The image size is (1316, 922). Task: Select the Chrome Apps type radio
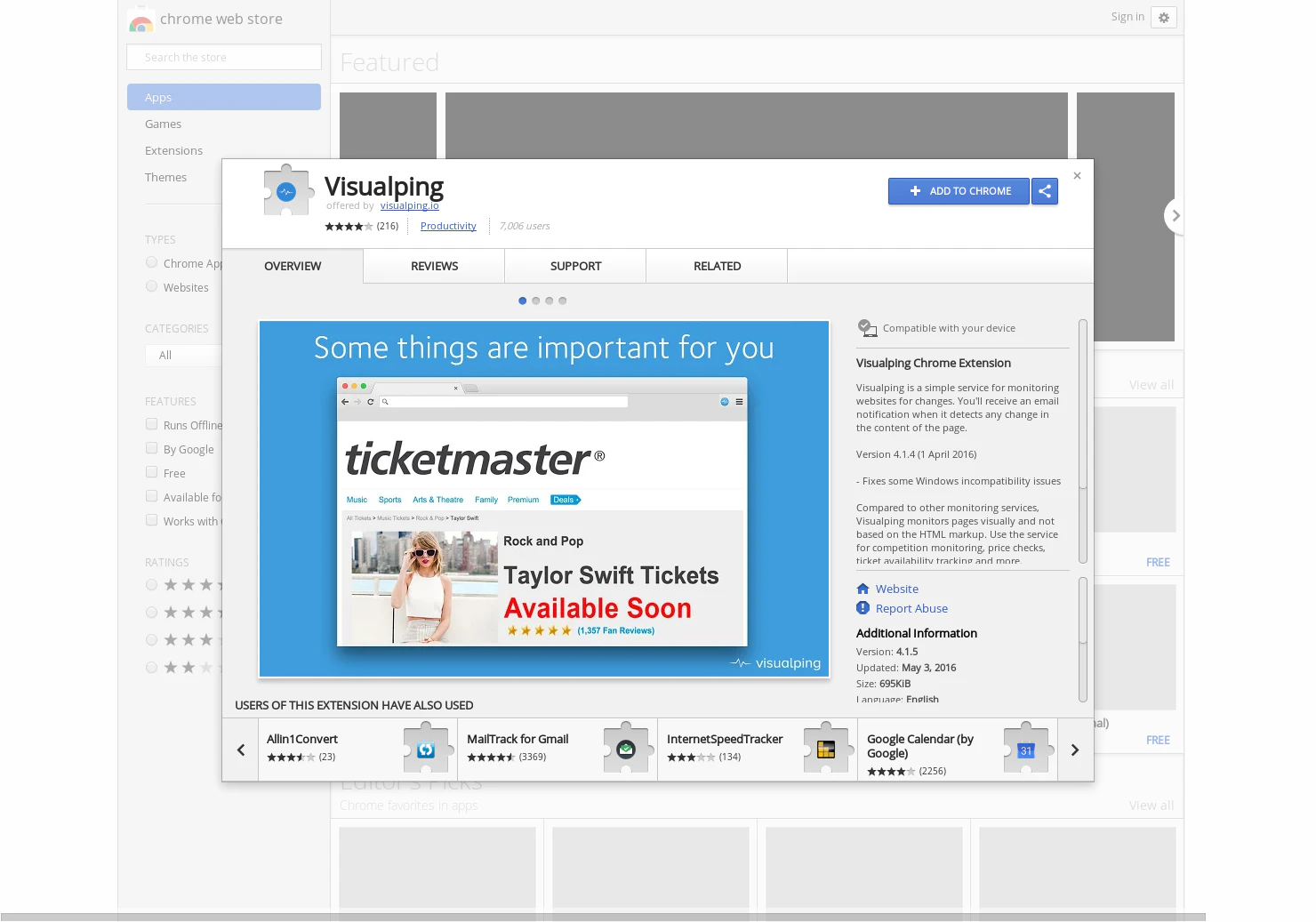(x=152, y=262)
